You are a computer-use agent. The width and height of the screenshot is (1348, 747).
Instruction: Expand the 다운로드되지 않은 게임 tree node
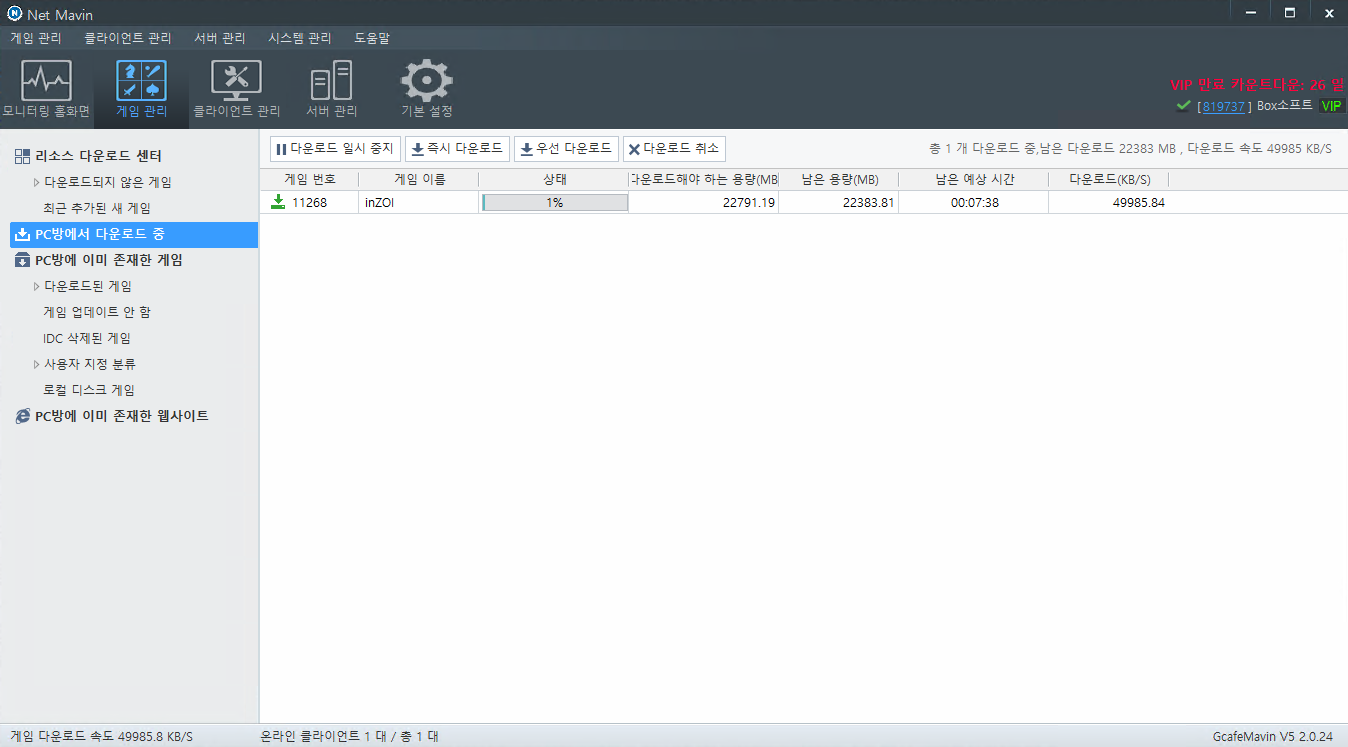point(37,182)
